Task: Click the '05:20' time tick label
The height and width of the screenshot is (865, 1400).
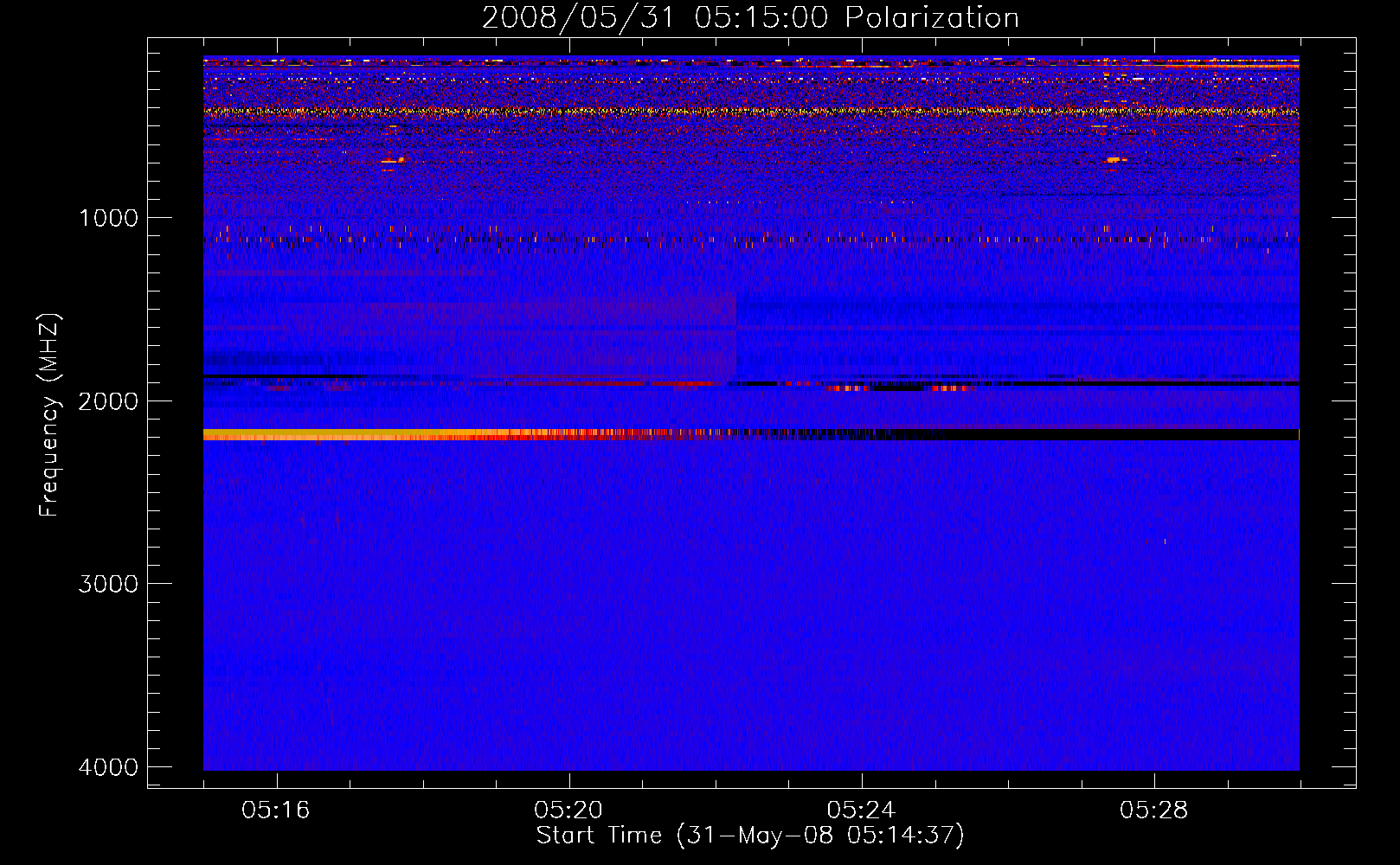Action: [x=568, y=811]
